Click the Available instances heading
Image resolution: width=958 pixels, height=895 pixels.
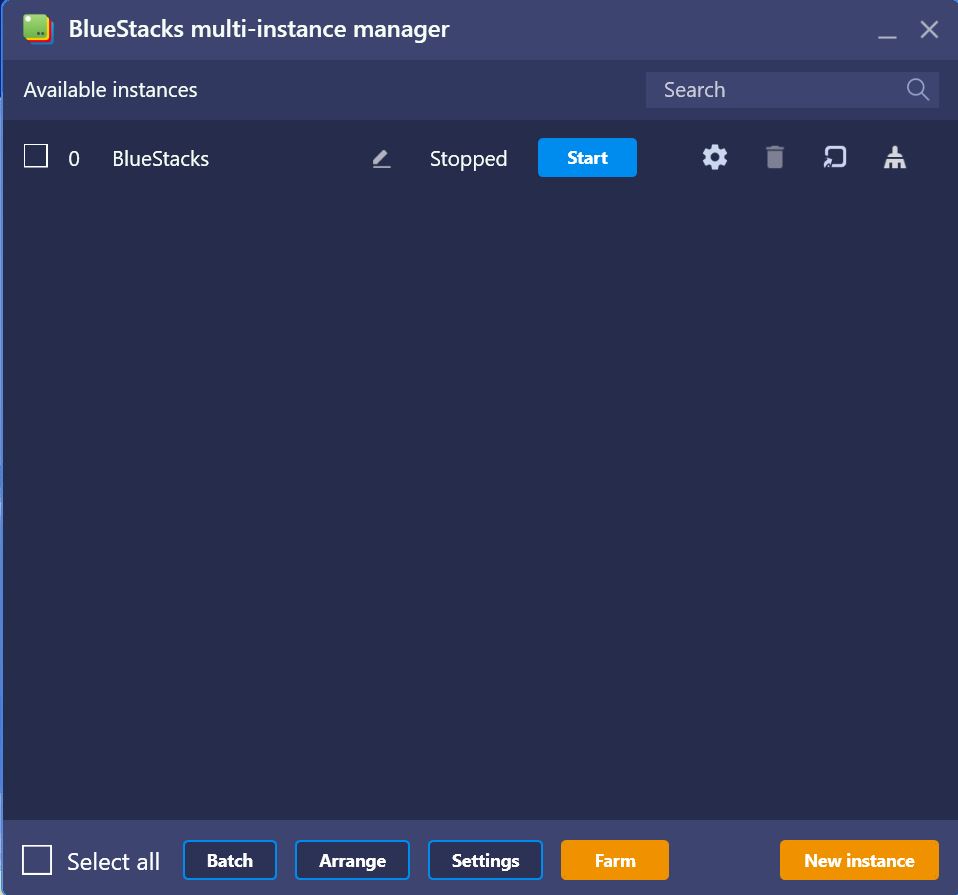(x=111, y=90)
